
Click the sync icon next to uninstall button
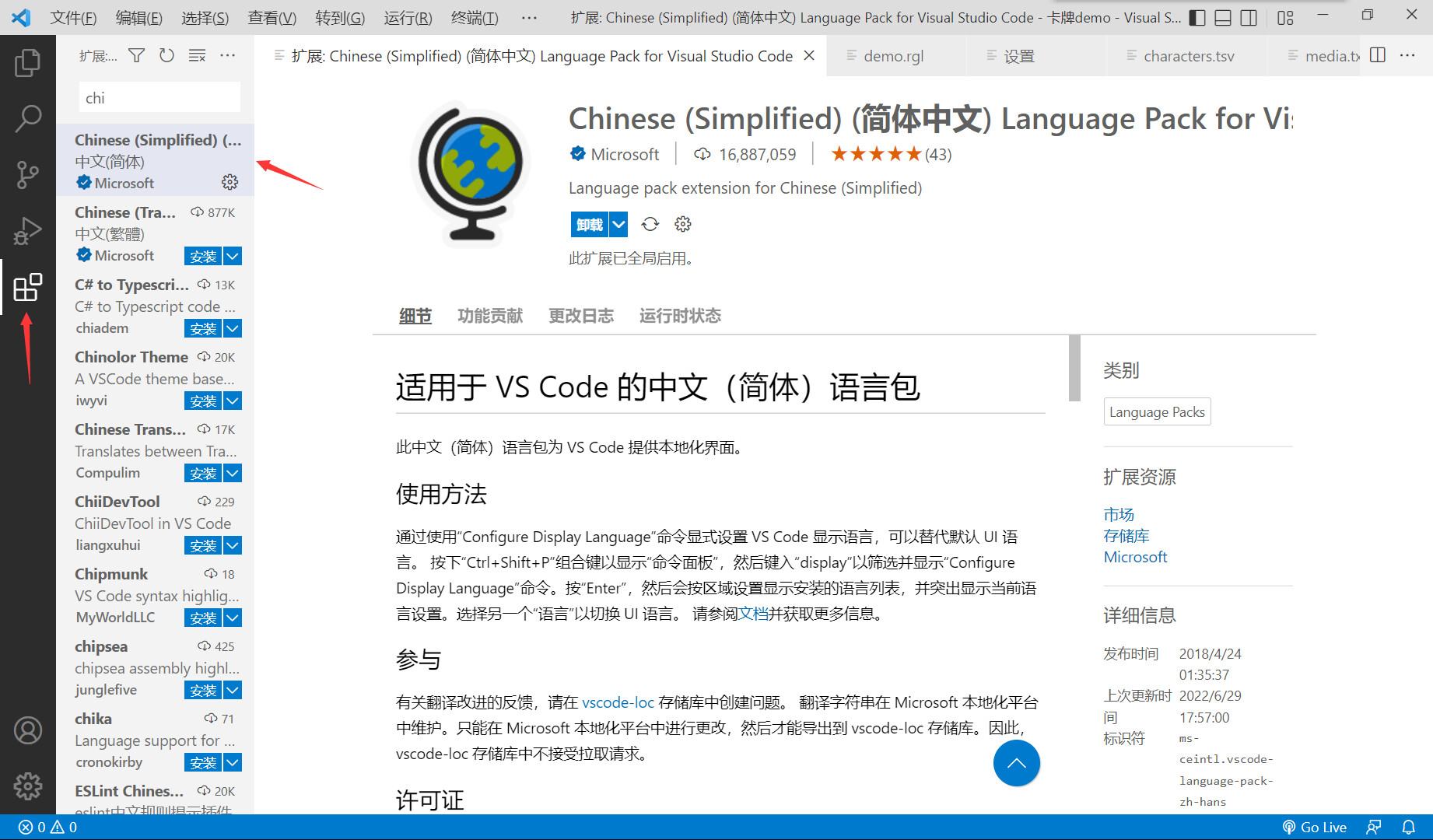650,224
